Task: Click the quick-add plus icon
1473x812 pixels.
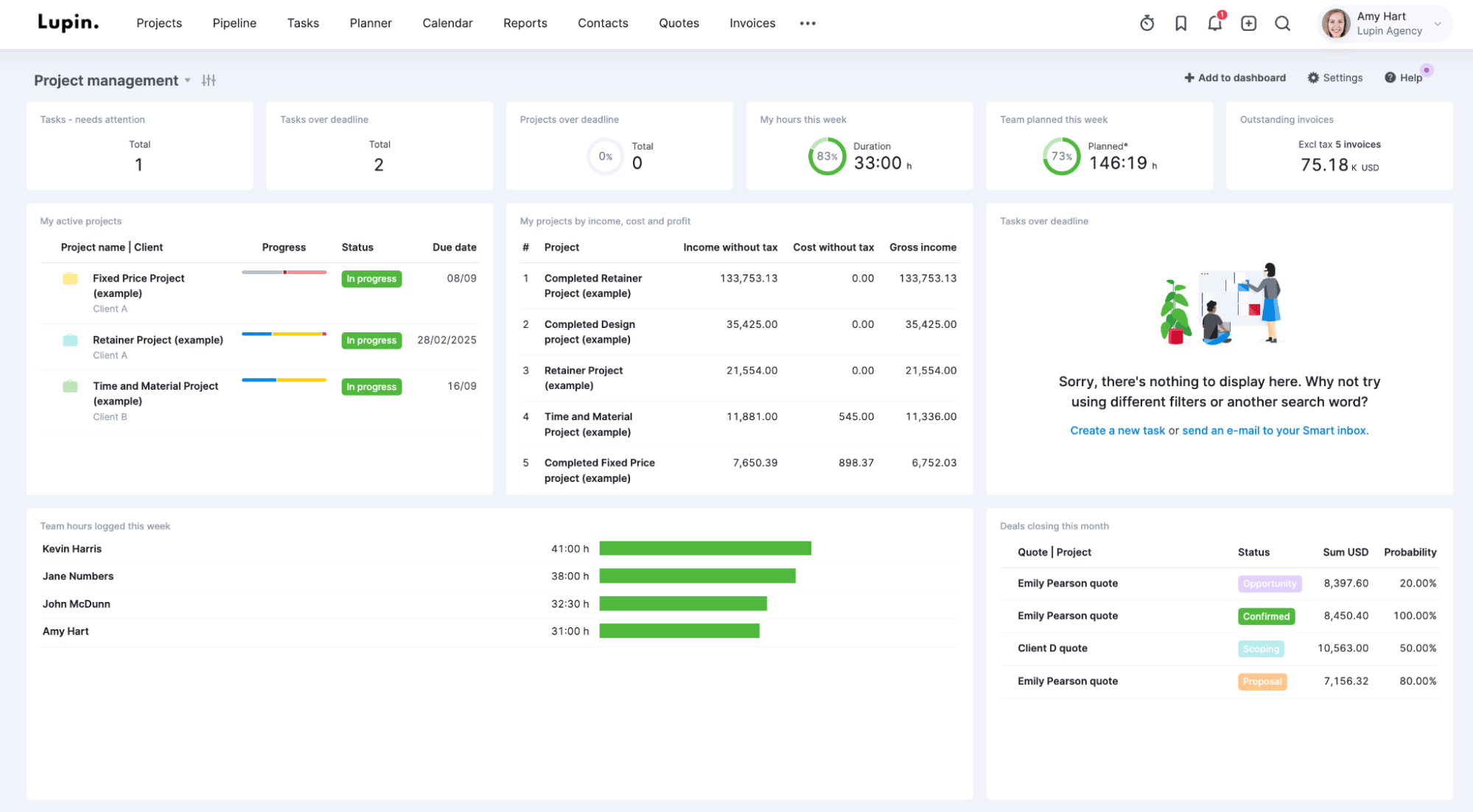Action: point(1248,23)
